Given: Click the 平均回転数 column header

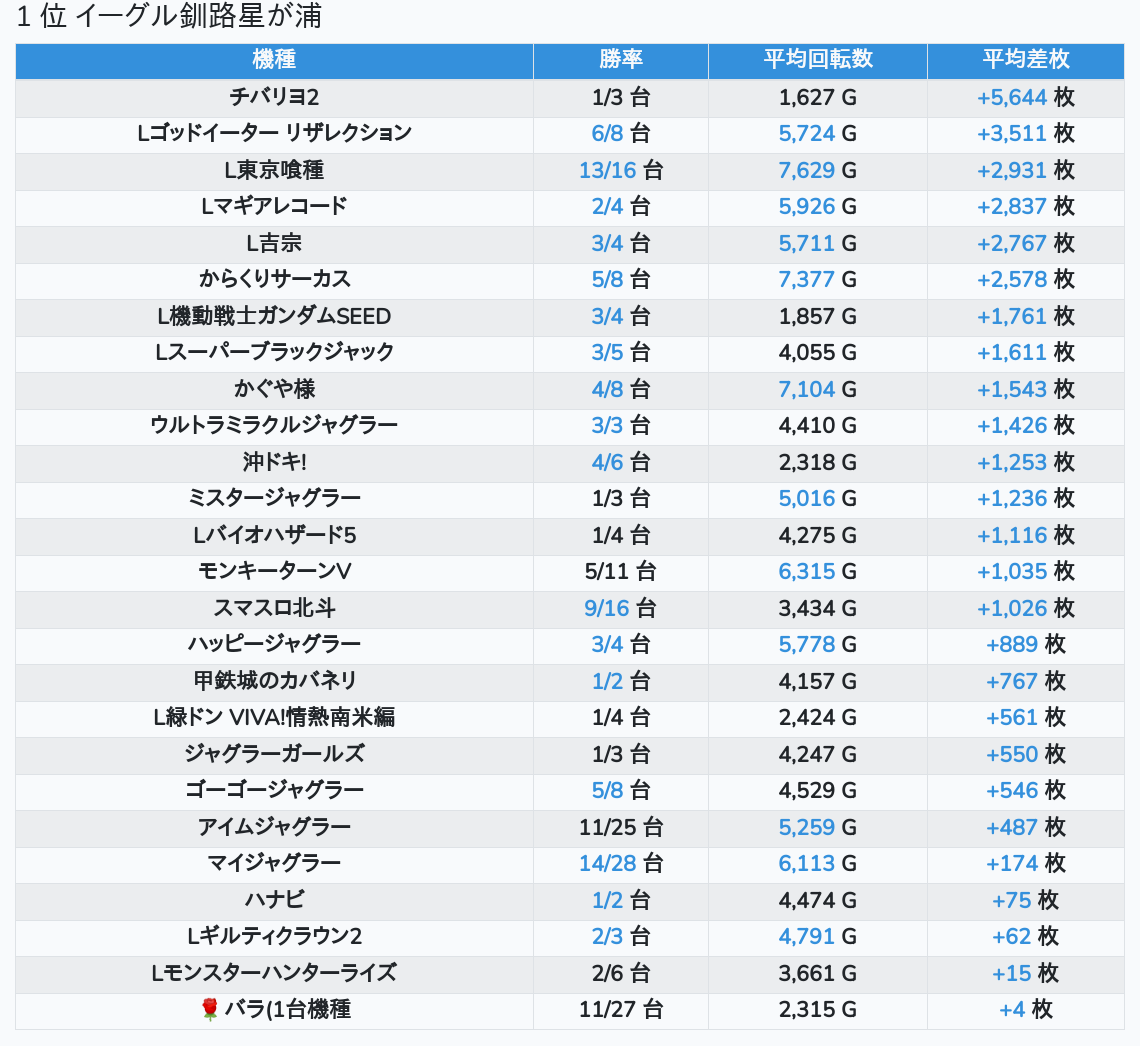Looking at the screenshot, I should point(818,59).
